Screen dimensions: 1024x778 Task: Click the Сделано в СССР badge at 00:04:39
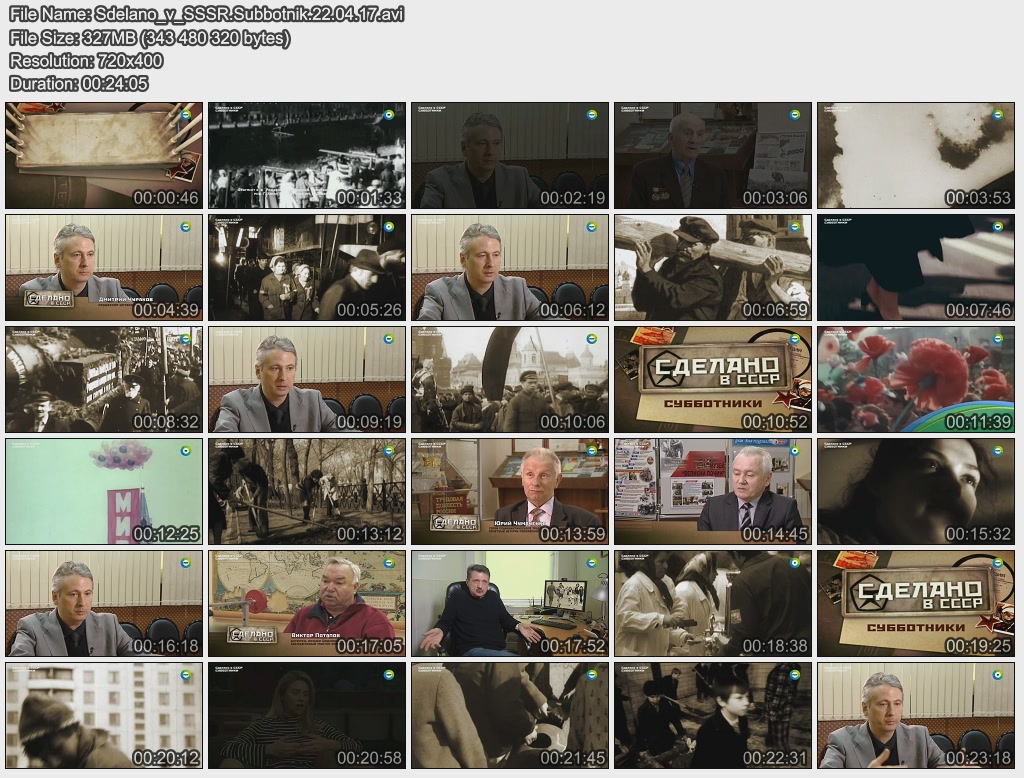click(47, 299)
